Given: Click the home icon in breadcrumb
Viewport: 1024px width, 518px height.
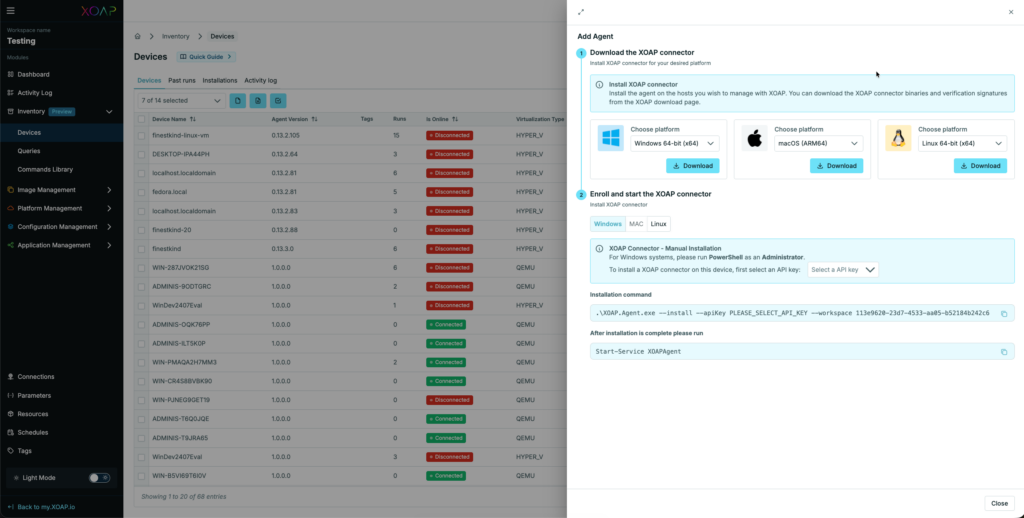Looking at the screenshot, I should click(x=139, y=36).
